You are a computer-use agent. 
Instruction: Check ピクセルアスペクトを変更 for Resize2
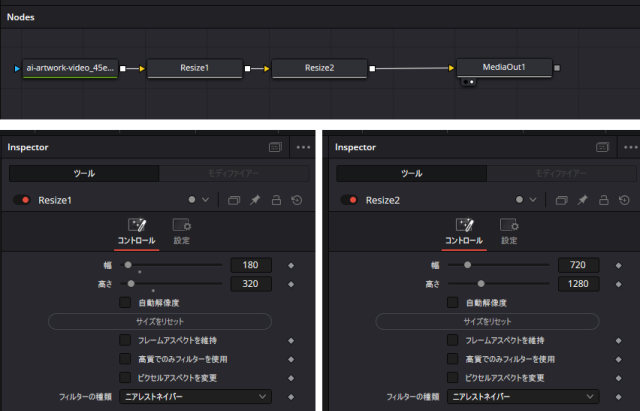click(x=452, y=378)
